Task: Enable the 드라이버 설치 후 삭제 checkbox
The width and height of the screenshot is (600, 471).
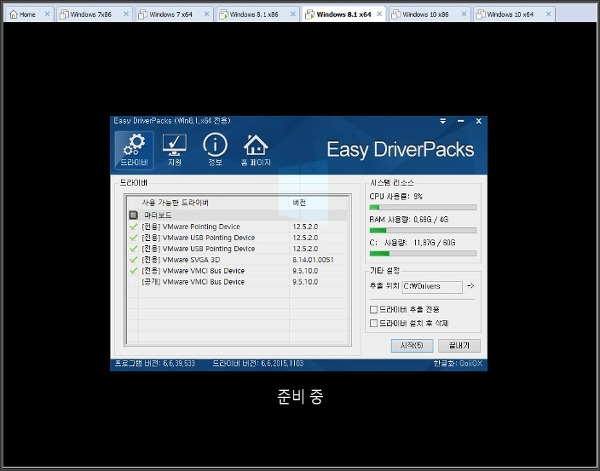Action: [x=374, y=323]
